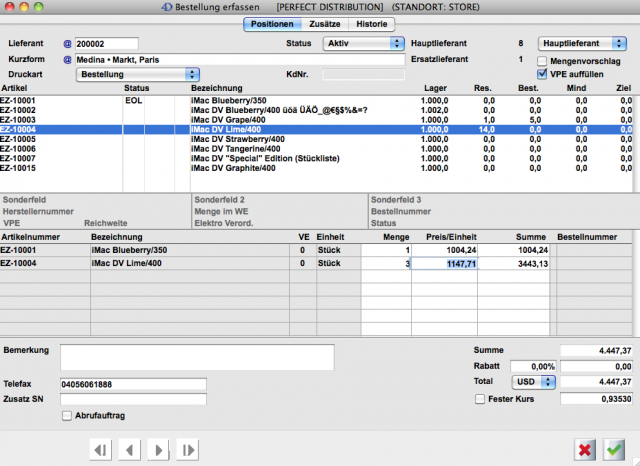Viewport: 640px width, 466px height.
Task: Cancel with the red X button
Action: click(586, 450)
